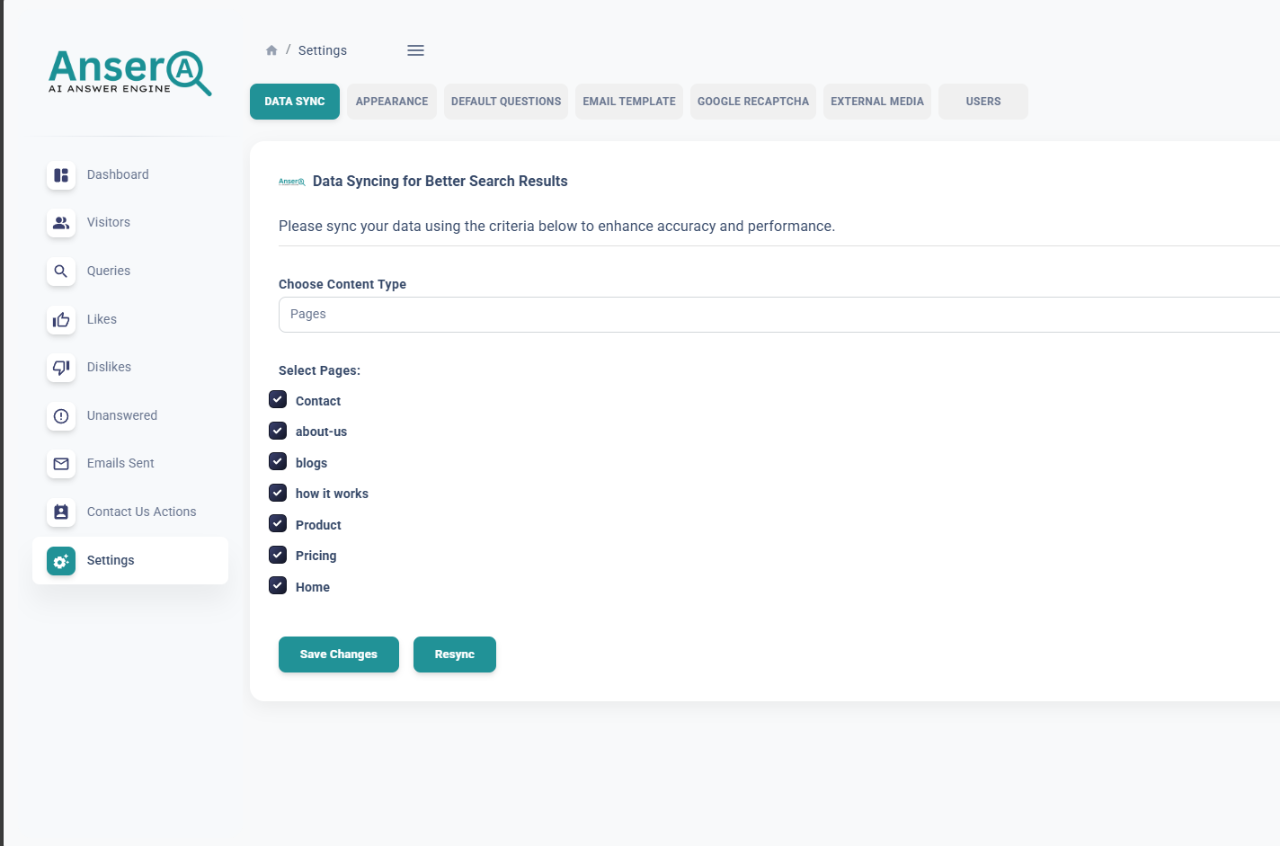This screenshot has height=846, width=1280.
Task: Click the Unanswered alert icon
Action: coord(61,416)
